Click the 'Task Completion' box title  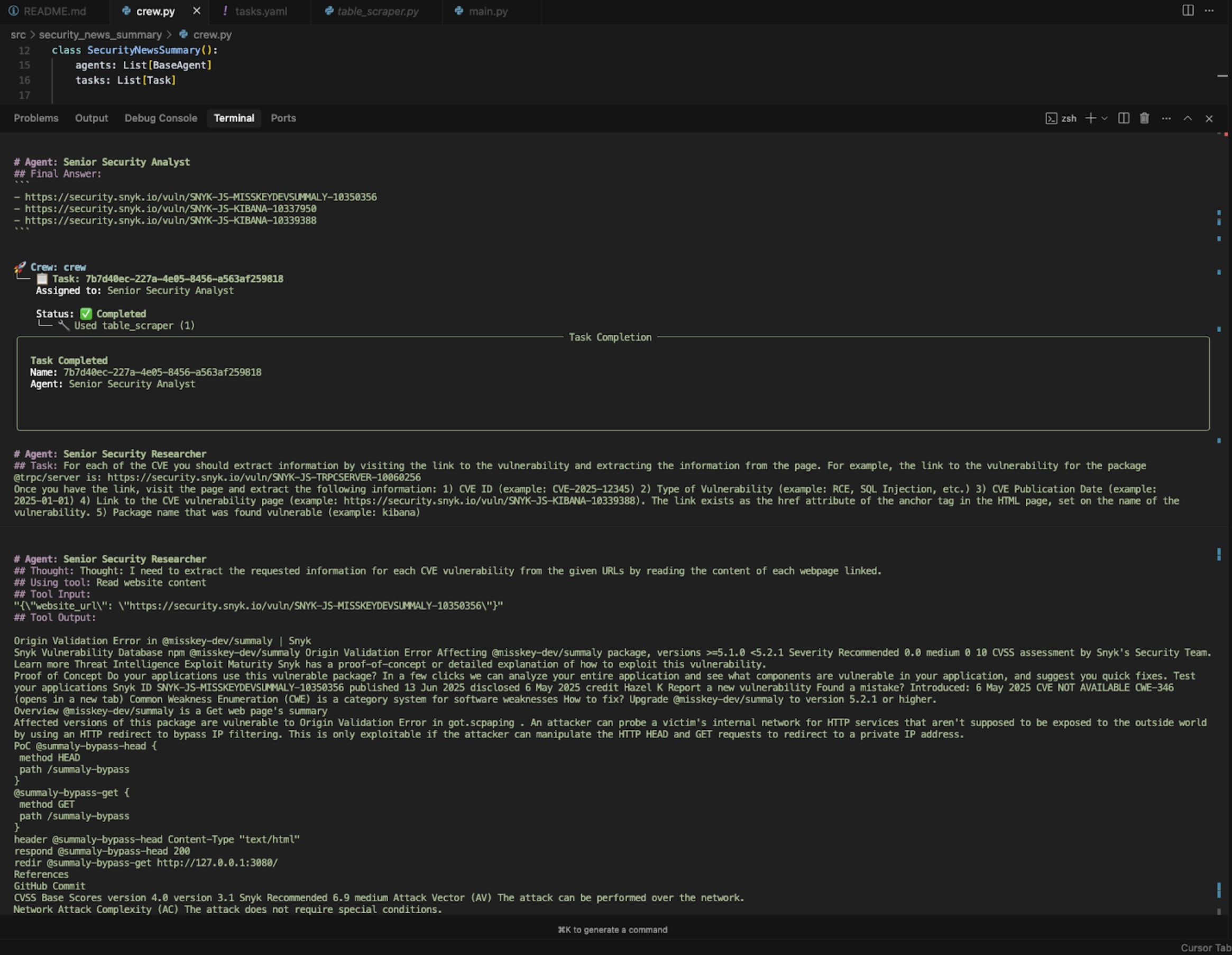pos(610,337)
